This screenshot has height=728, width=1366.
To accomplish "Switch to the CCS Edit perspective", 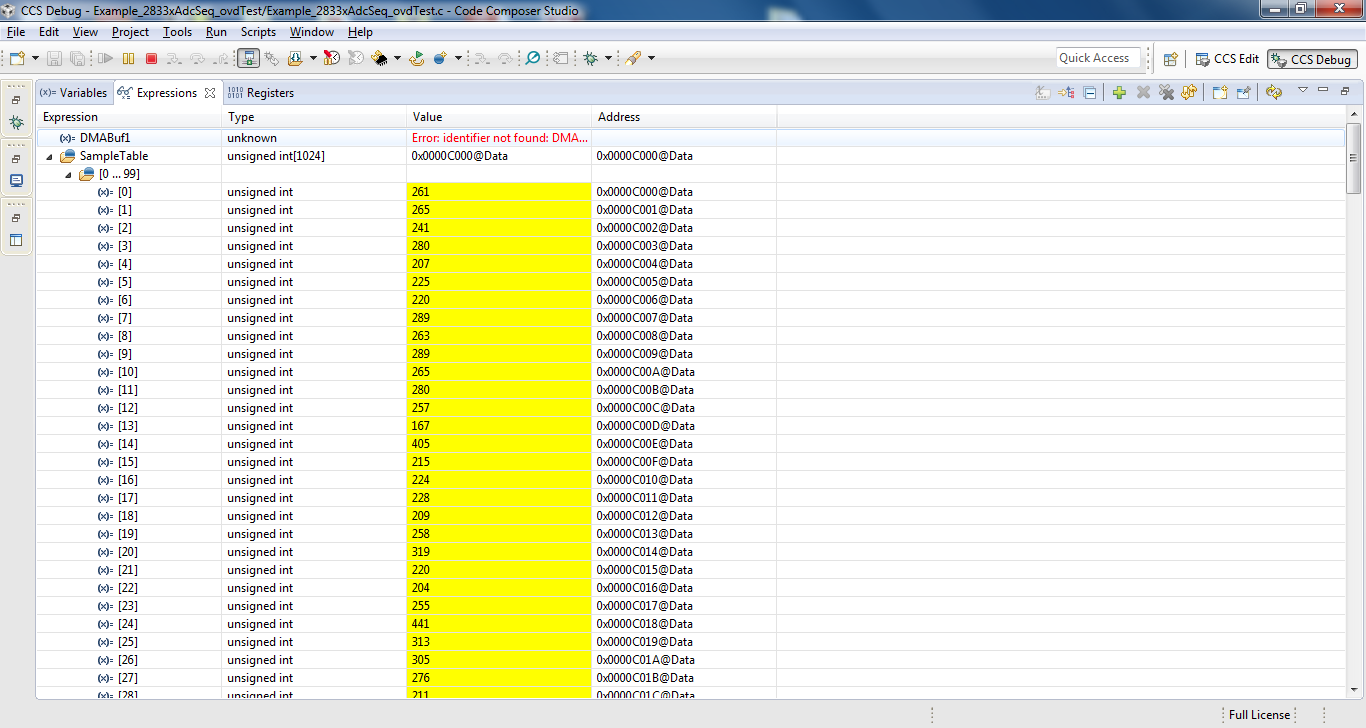I will pos(1227,59).
